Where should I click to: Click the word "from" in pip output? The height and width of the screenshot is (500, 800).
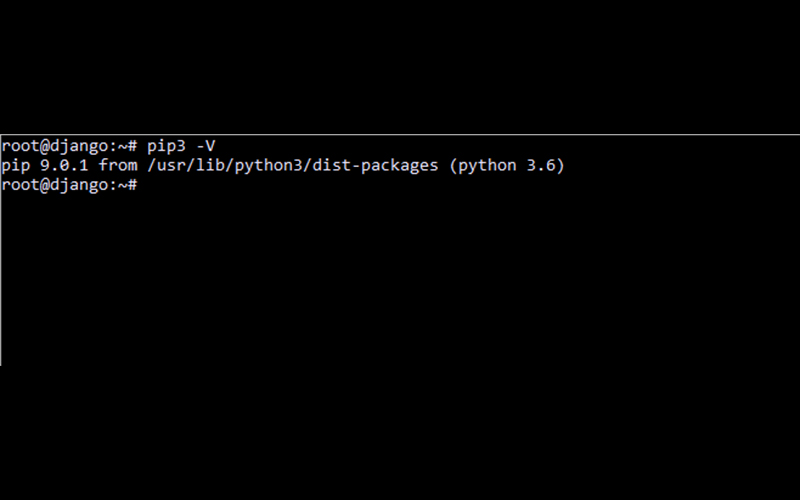pyautogui.click(x=117, y=165)
